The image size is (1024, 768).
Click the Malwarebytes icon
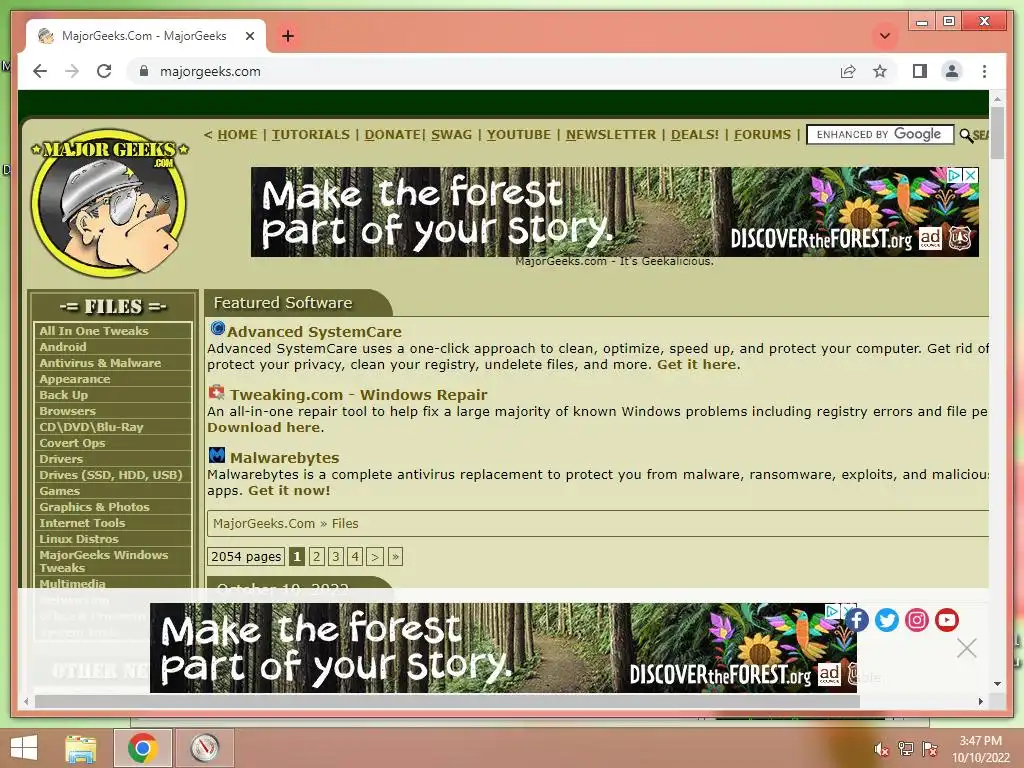[x=216, y=455]
